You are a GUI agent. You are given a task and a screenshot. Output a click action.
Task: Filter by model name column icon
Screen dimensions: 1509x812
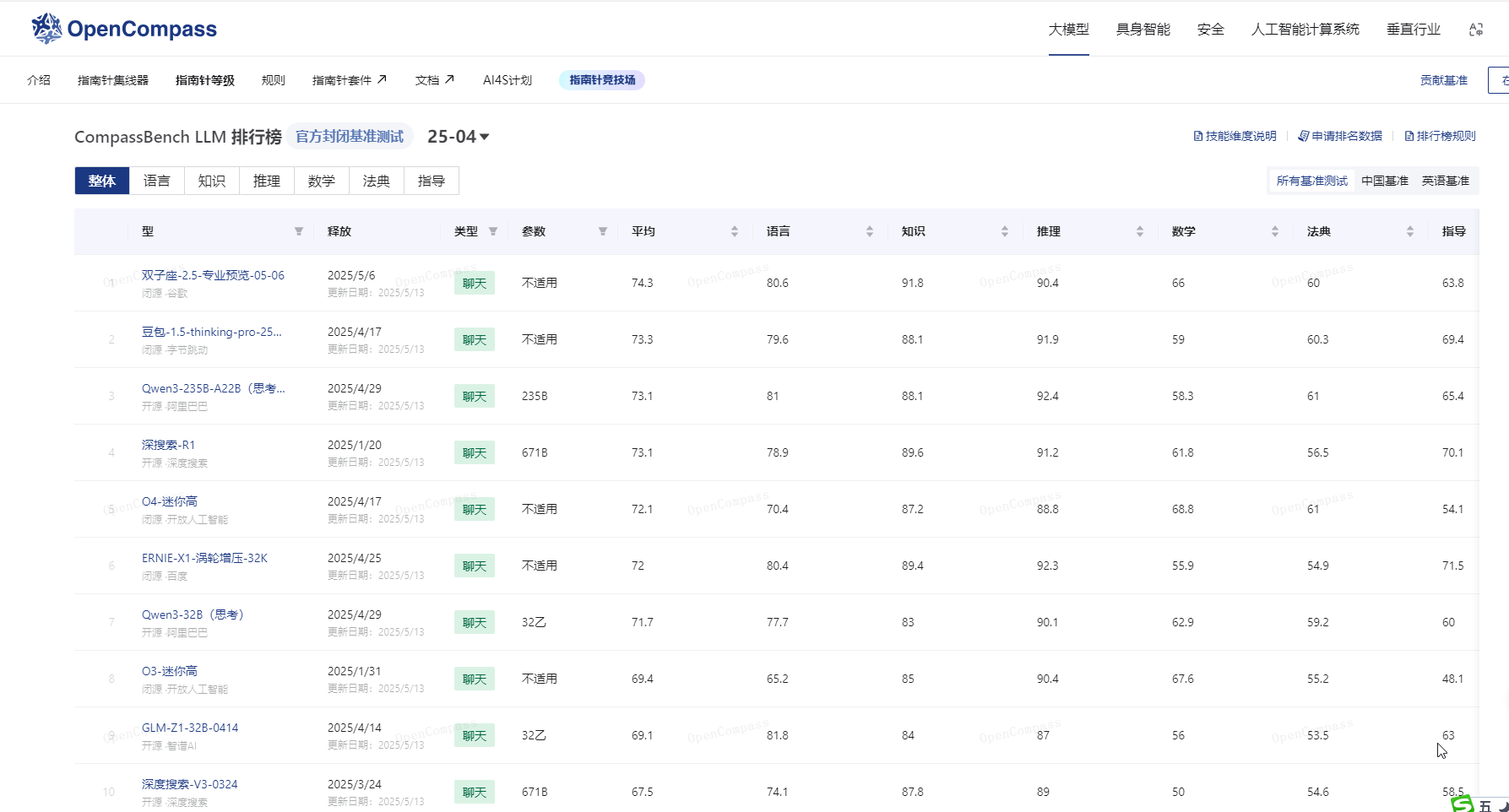pyautogui.click(x=298, y=231)
